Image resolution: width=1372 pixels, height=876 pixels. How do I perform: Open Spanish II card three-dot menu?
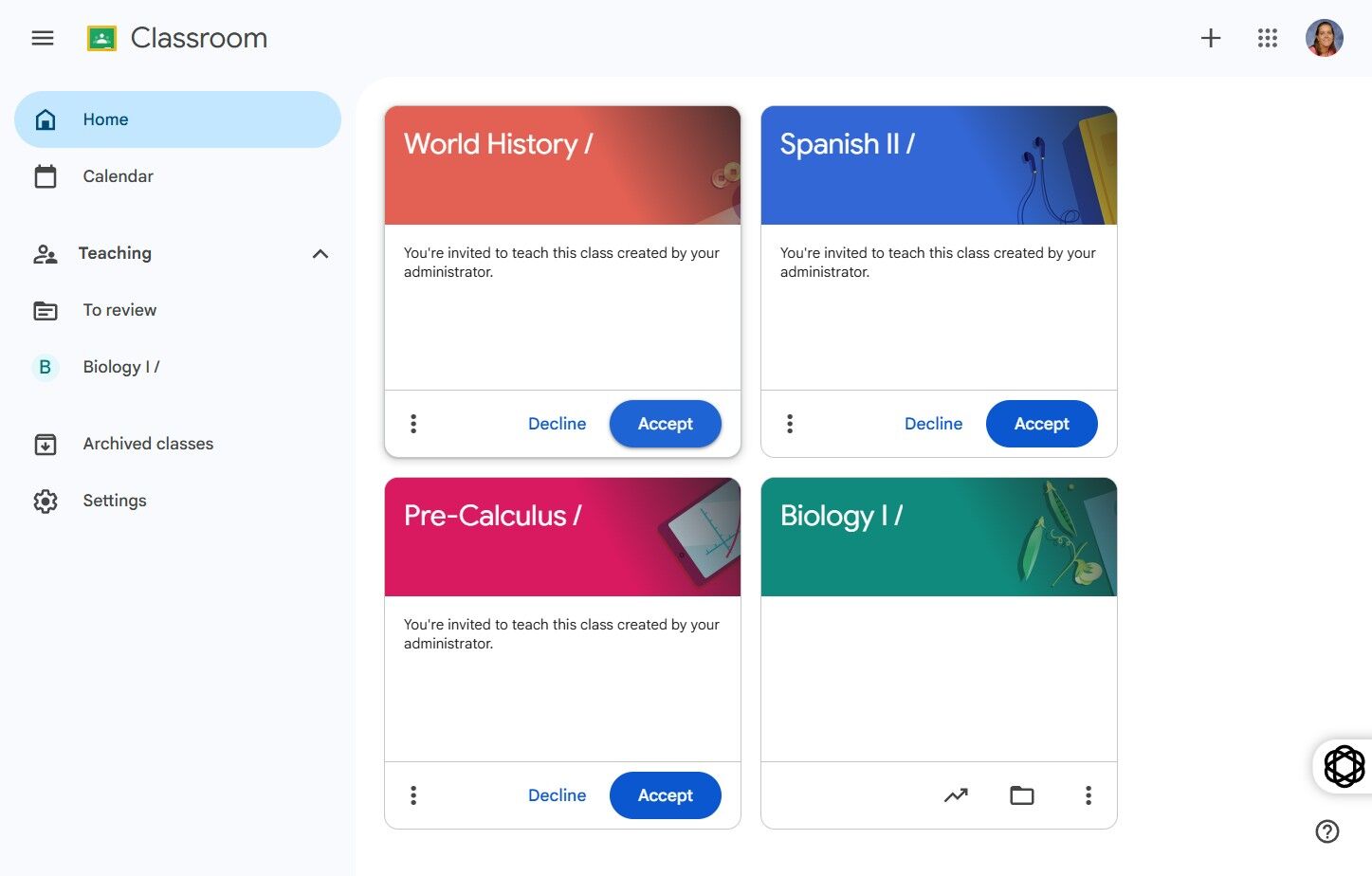790,424
